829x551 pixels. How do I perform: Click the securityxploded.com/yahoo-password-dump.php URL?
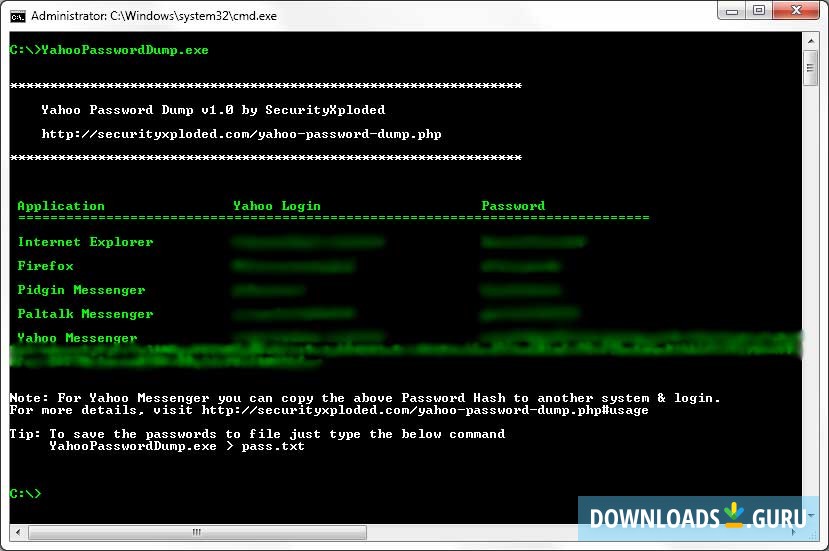coord(241,134)
